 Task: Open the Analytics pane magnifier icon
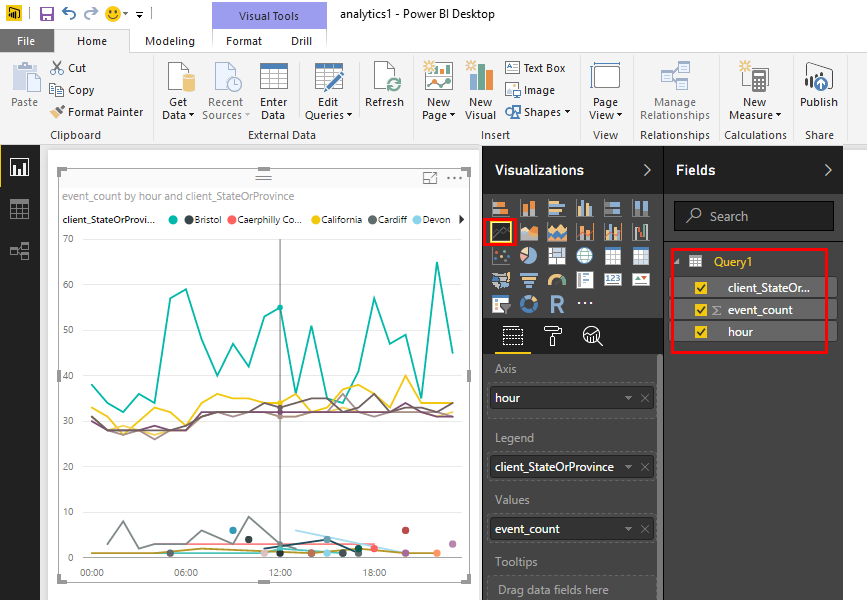pyautogui.click(x=592, y=337)
